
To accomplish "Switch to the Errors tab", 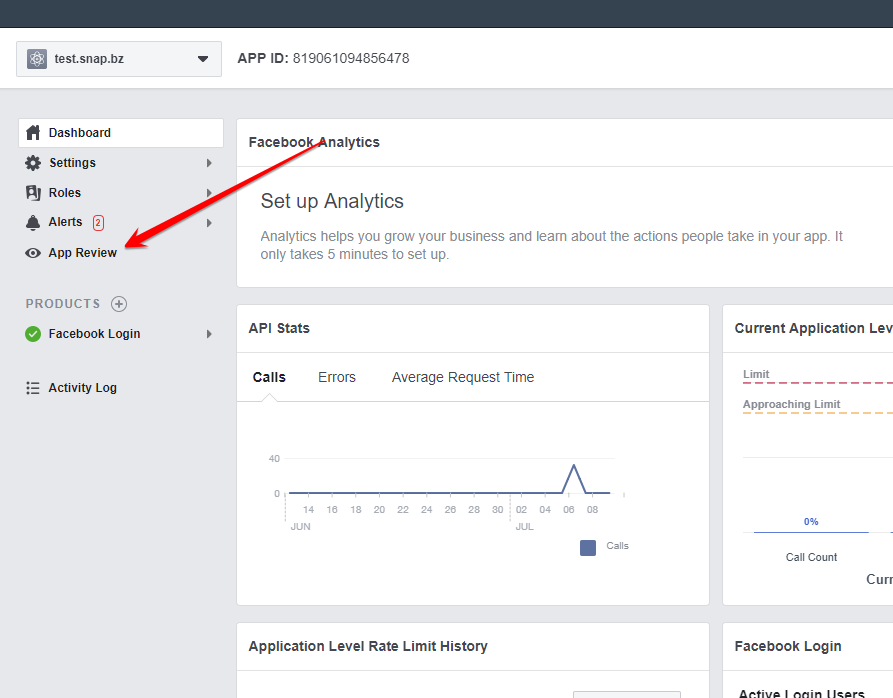I will [337, 377].
